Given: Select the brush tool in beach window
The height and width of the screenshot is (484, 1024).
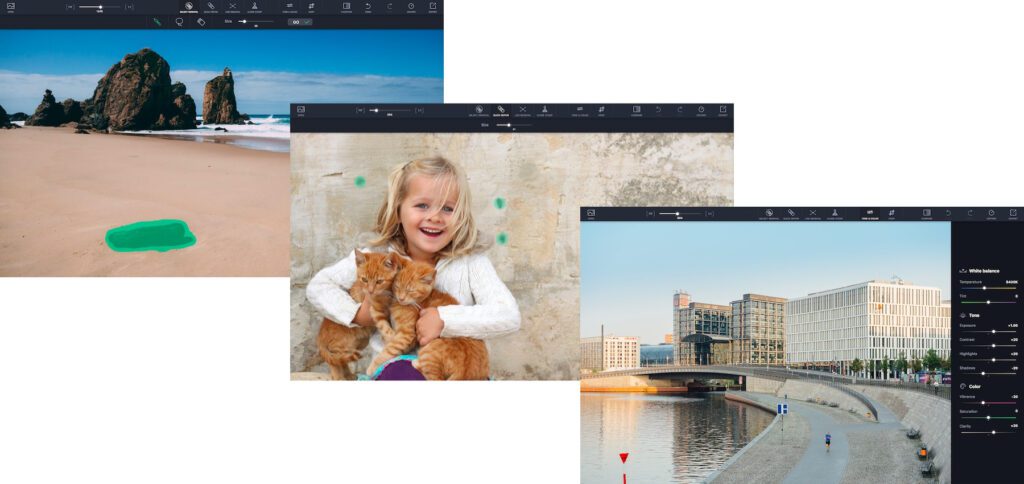Looking at the screenshot, I should tap(157, 21).
